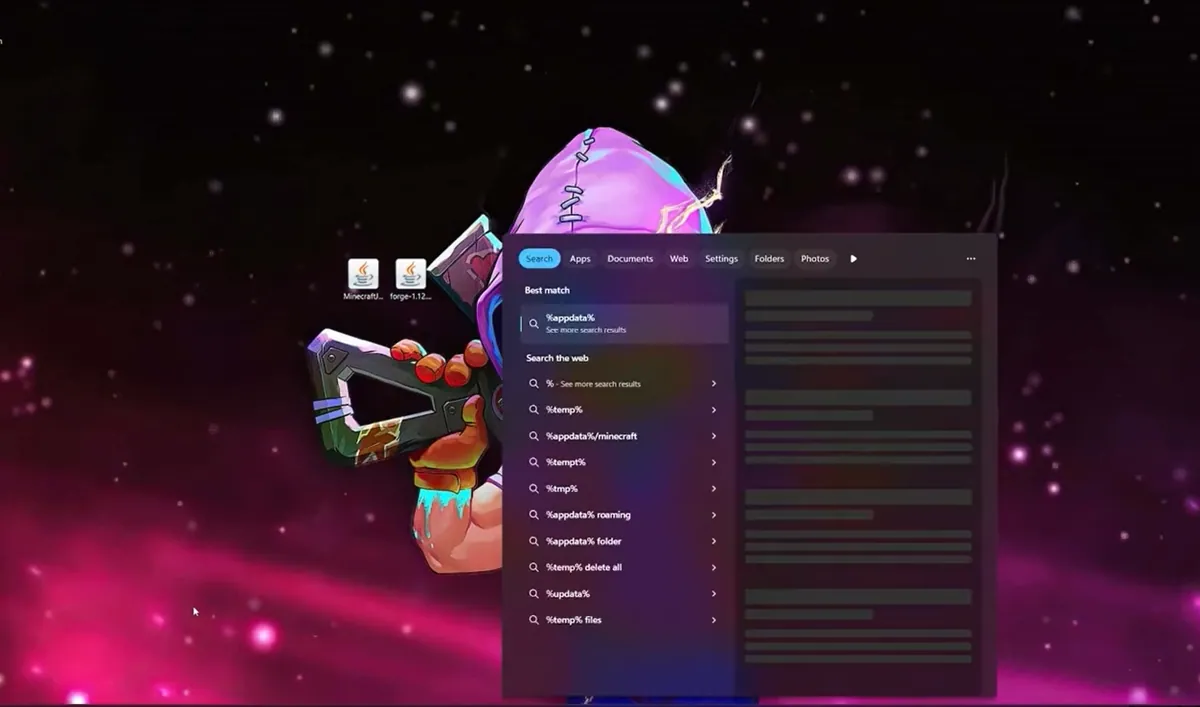Select the '%appdata% roaming' suggestion
1200x707 pixels.
[x=624, y=515]
